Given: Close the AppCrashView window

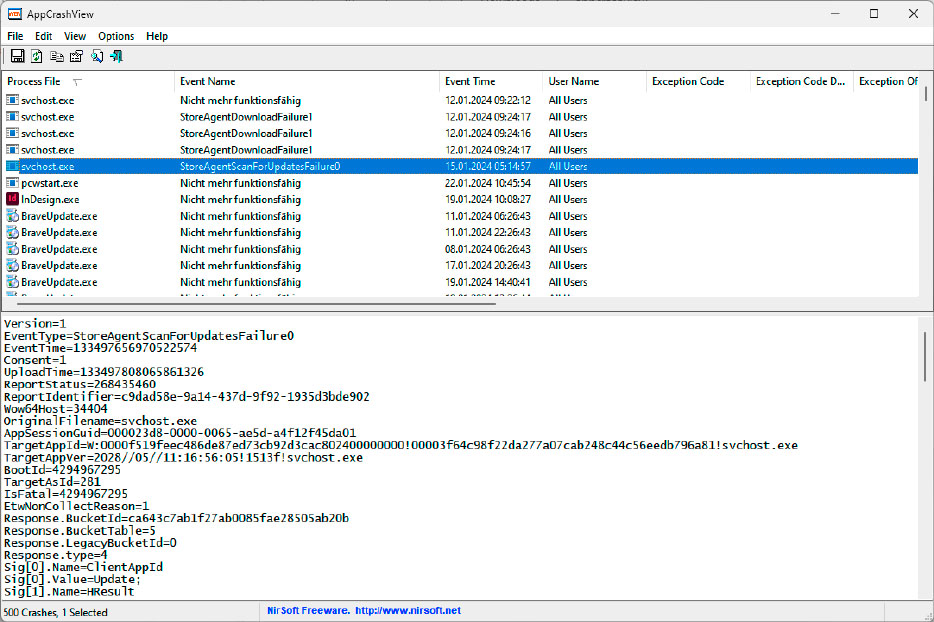Looking at the screenshot, I should coord(913,14).
